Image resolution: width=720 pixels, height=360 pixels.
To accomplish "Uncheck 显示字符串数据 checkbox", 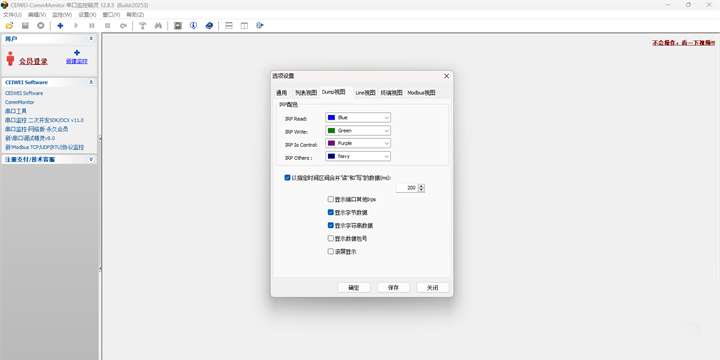I will tap(331, 225).
